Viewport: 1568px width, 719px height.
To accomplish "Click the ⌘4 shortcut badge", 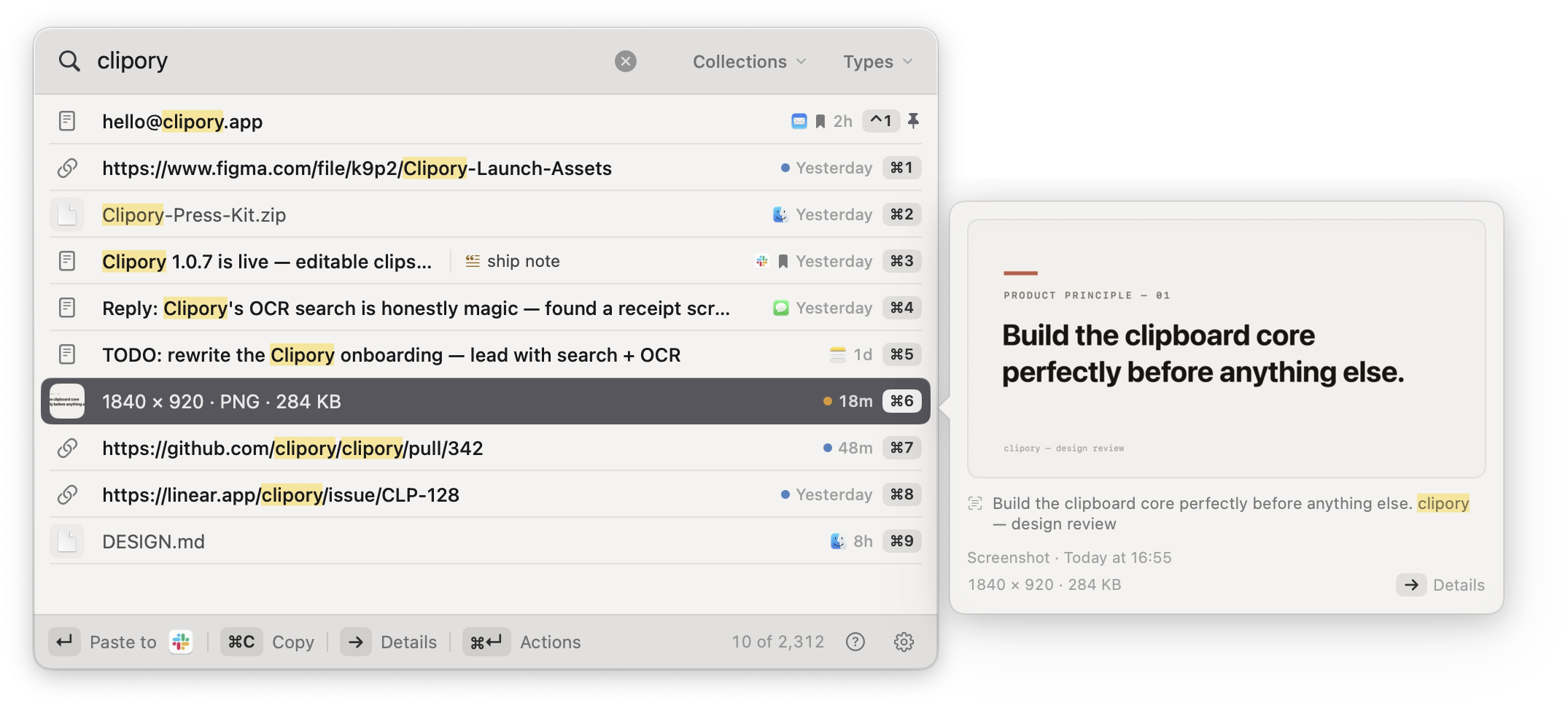I will (901, 308).
